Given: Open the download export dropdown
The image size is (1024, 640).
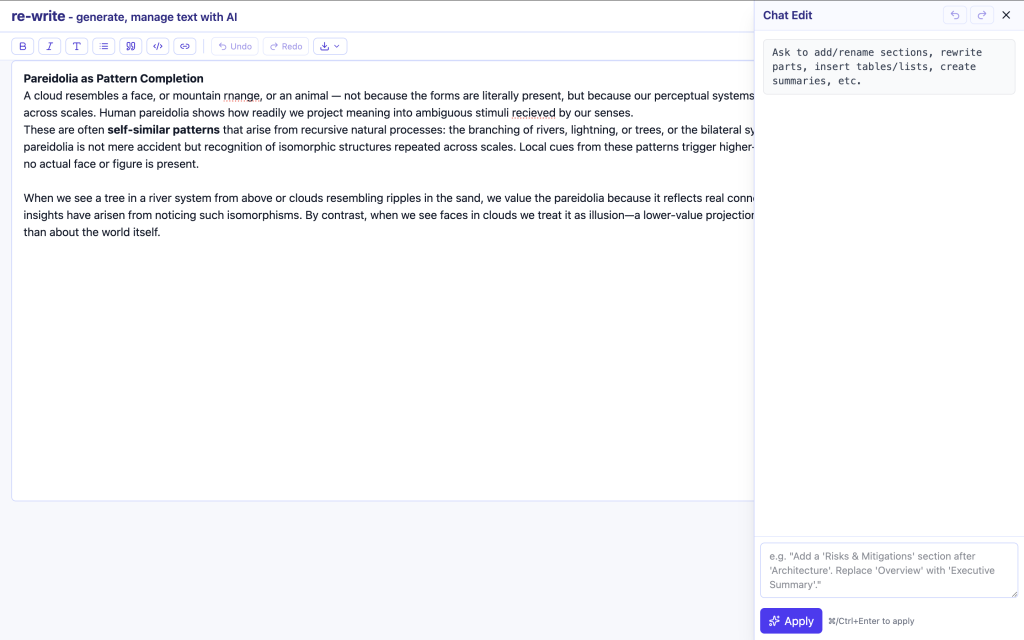Looking at the screenshot, I should coord(330,46).
